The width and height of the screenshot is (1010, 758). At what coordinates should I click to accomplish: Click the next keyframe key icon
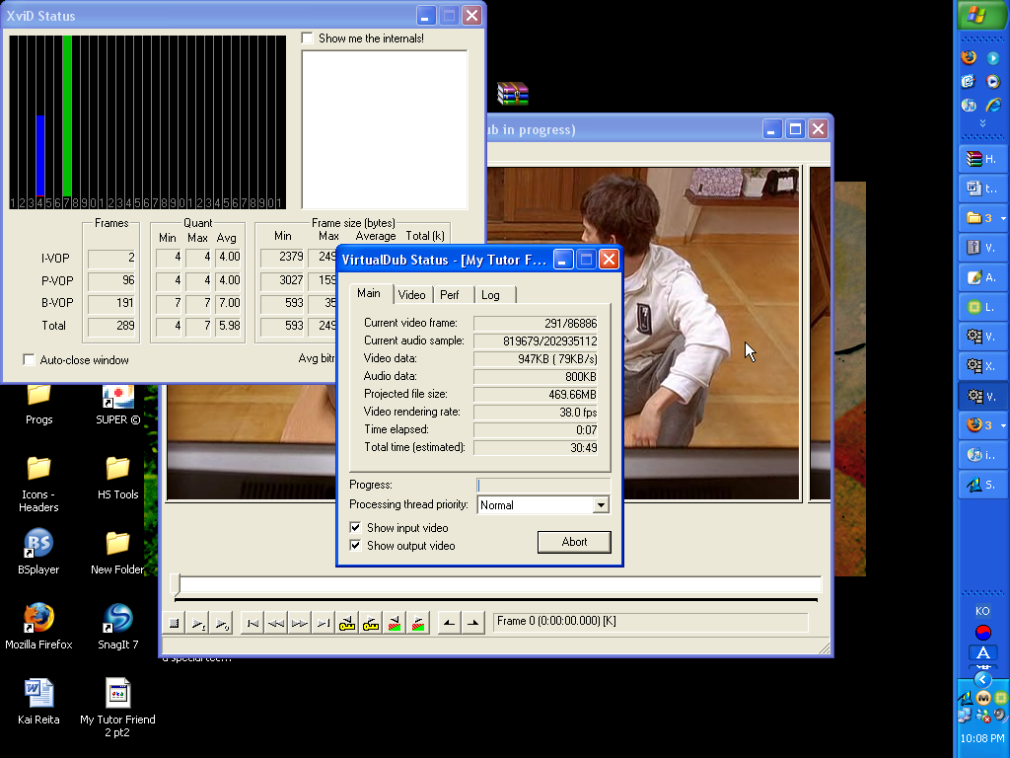click(371, 623)
